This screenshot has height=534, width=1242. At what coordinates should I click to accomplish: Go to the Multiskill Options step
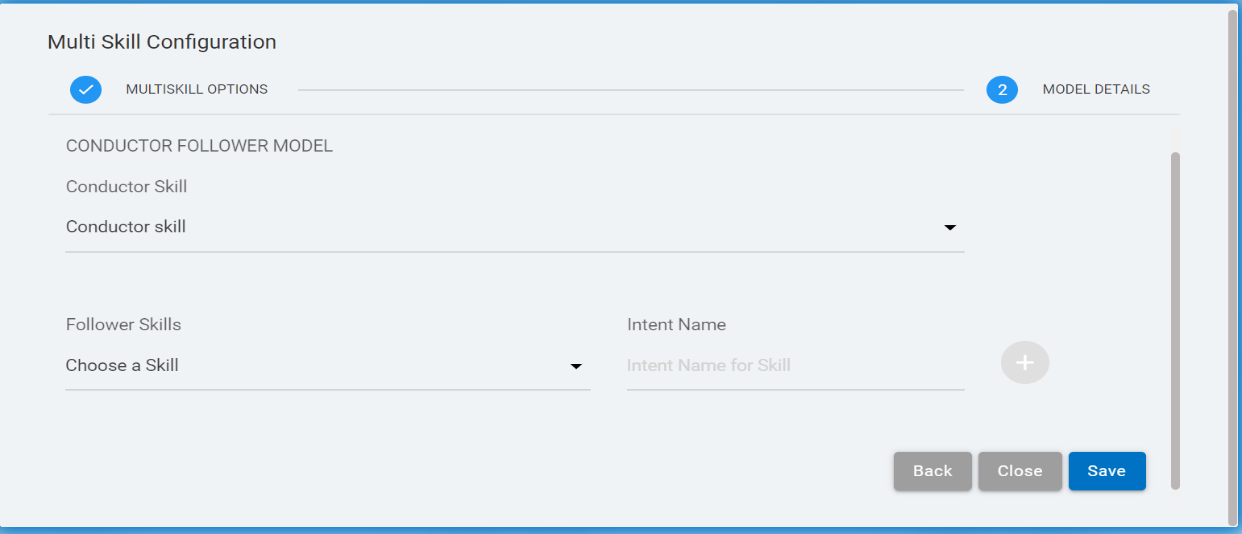point(196,89)
